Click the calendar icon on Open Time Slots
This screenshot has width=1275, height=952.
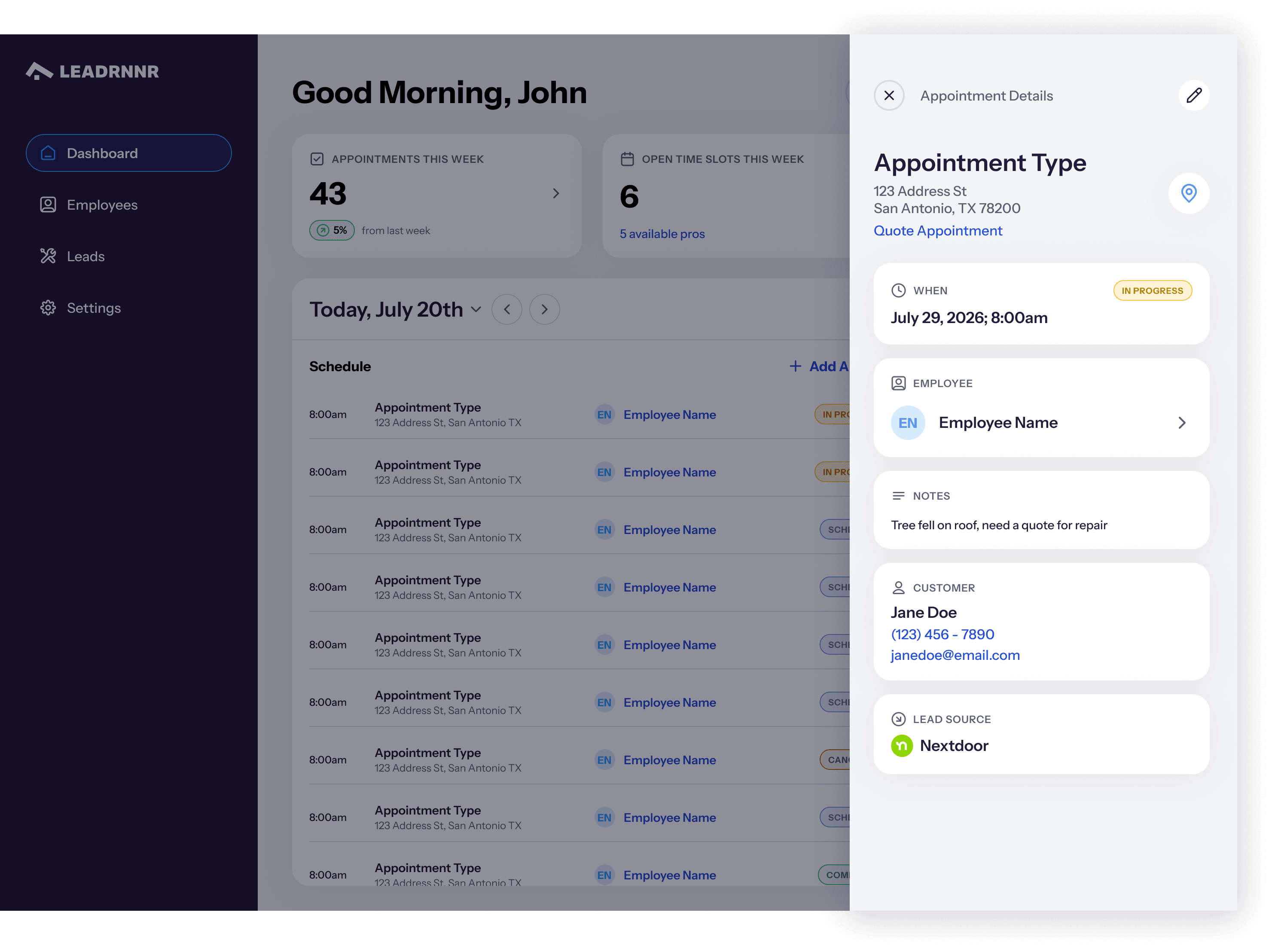(x=627, y=159)
